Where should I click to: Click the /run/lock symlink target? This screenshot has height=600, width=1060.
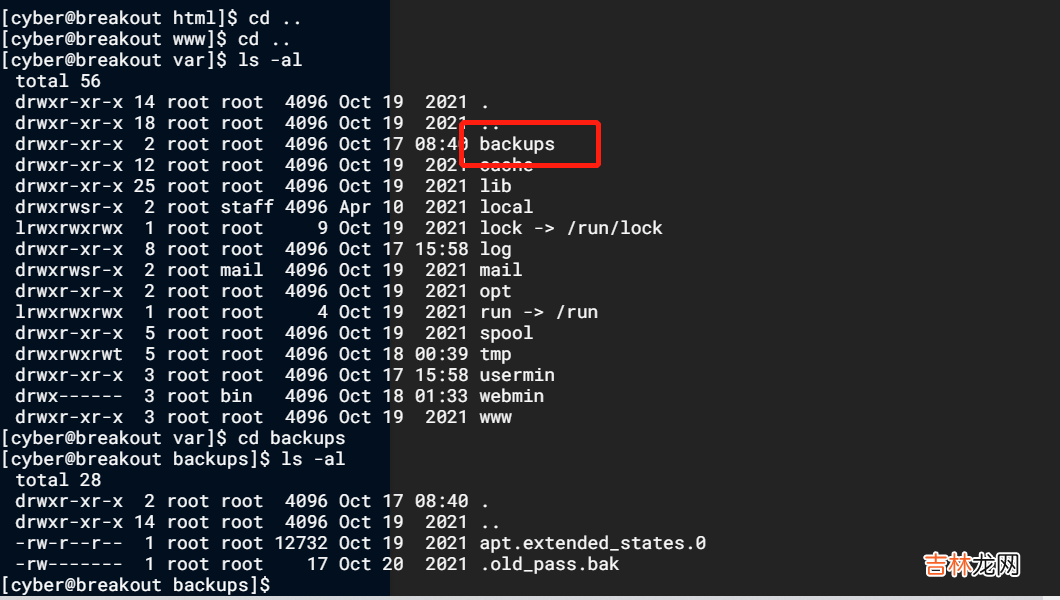pos(614,228)
